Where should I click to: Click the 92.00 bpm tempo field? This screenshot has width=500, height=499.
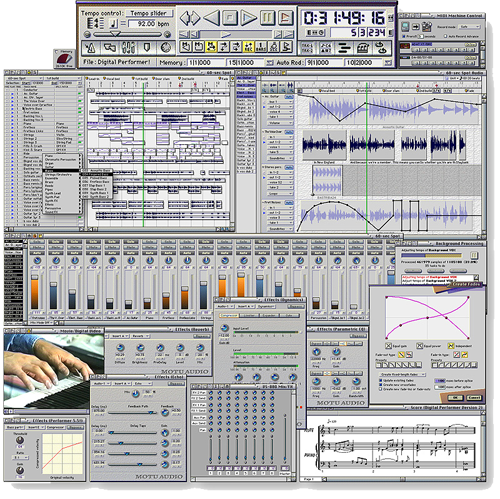click(x=142, y=24)
